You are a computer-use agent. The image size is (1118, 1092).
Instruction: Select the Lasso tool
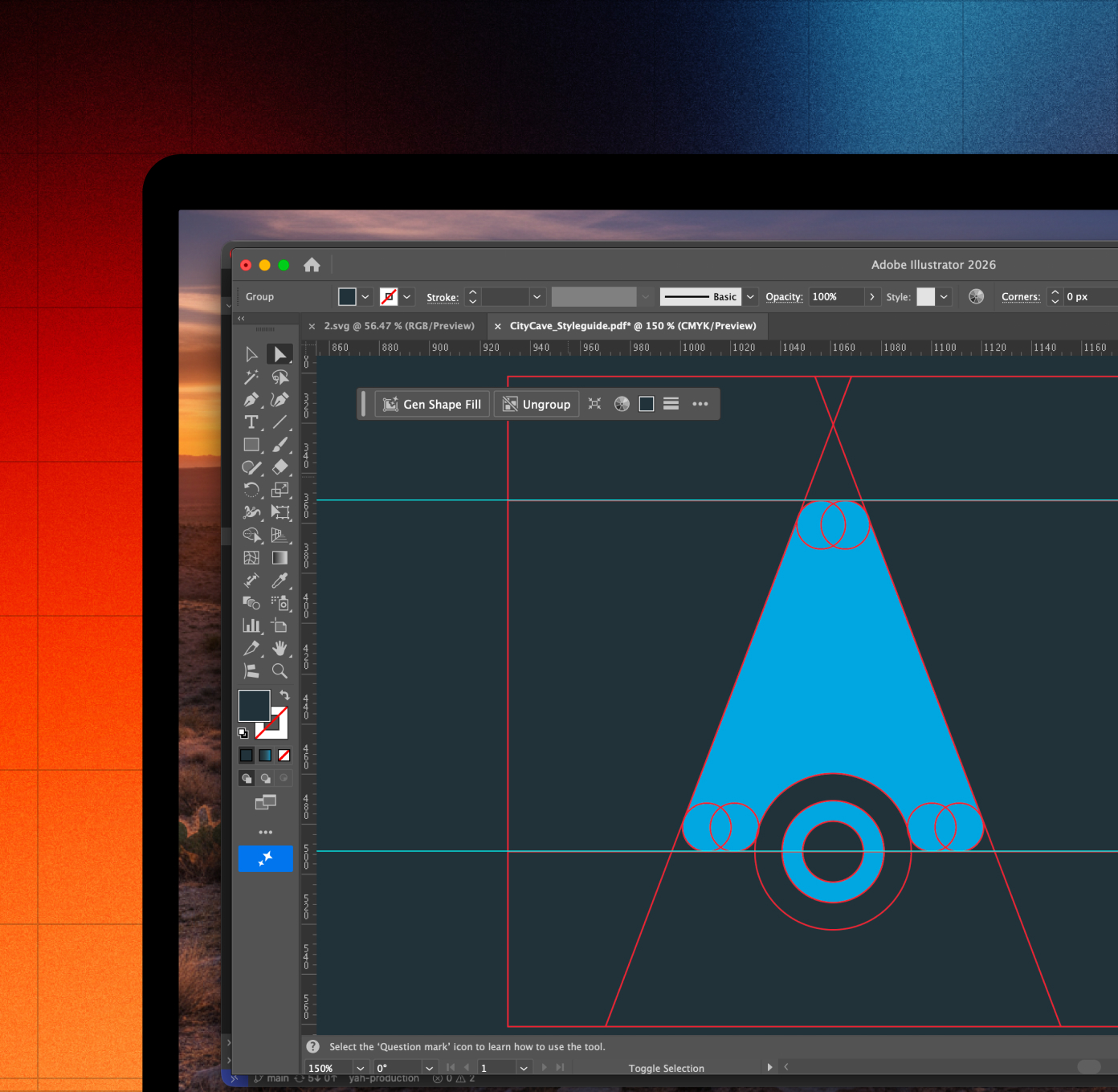[x=279, y=377]
